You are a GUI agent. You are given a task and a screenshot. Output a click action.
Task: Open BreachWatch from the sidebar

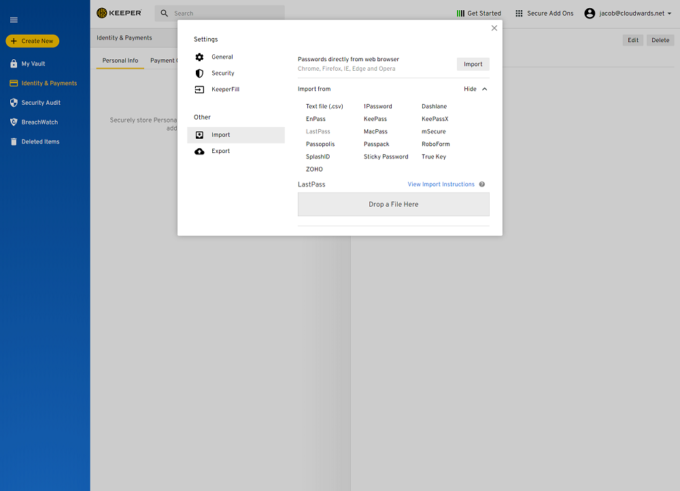40,121
